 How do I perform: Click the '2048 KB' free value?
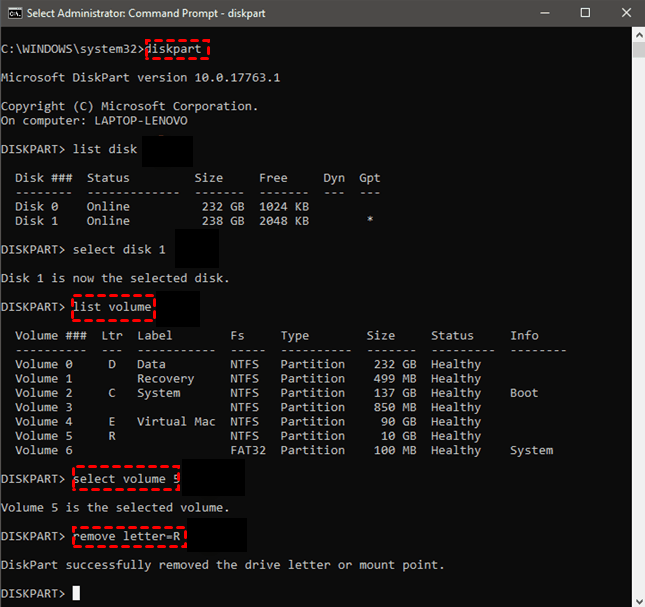click(x=284, y=221)
